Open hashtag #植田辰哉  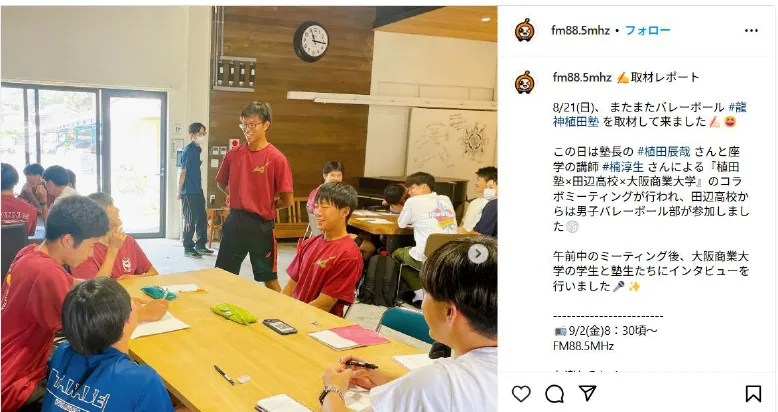pos(663,151)
